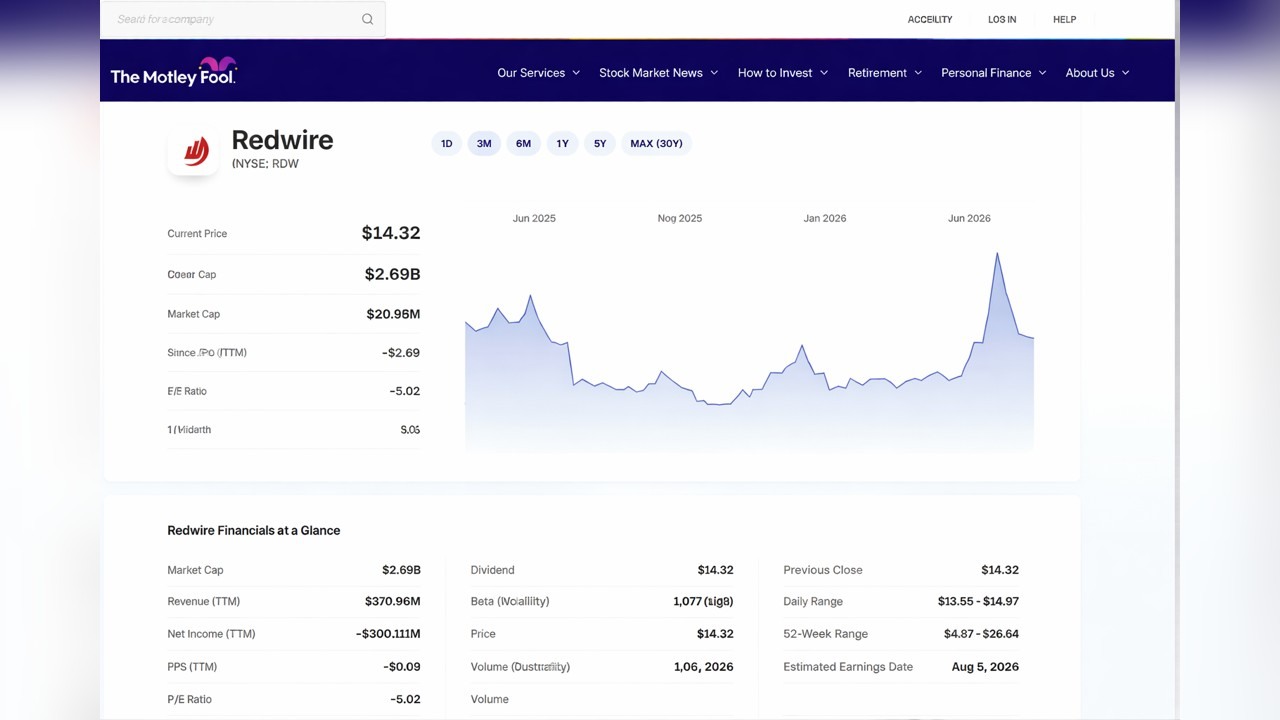Image resolution: width=1280 pixels, height=720 pixels.
Task: Switch chart to MAX (30Y)
Action: [657, 144]
